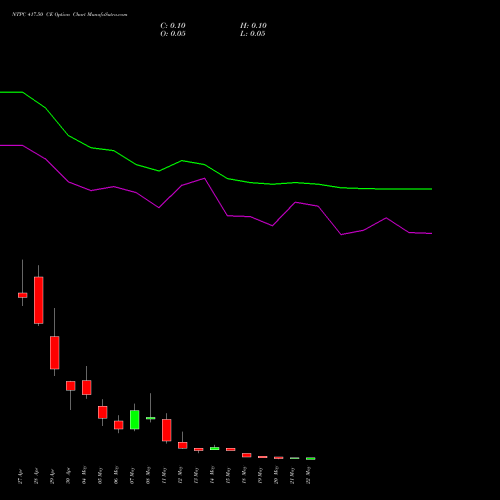Select the green candle above 07 May
The image size is (500, 500).
(135, 419)
